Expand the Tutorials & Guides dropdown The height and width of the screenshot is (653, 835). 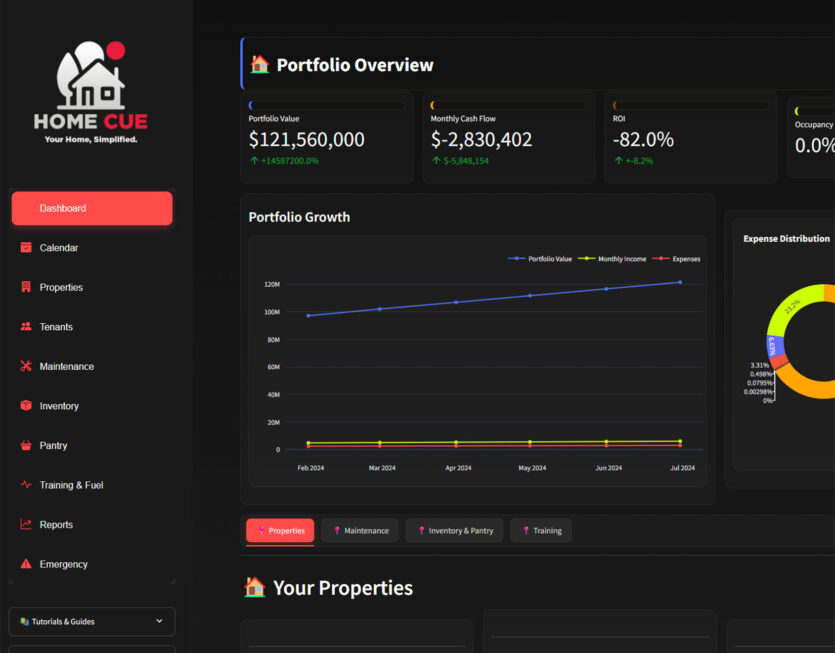(x=91, y=621)
